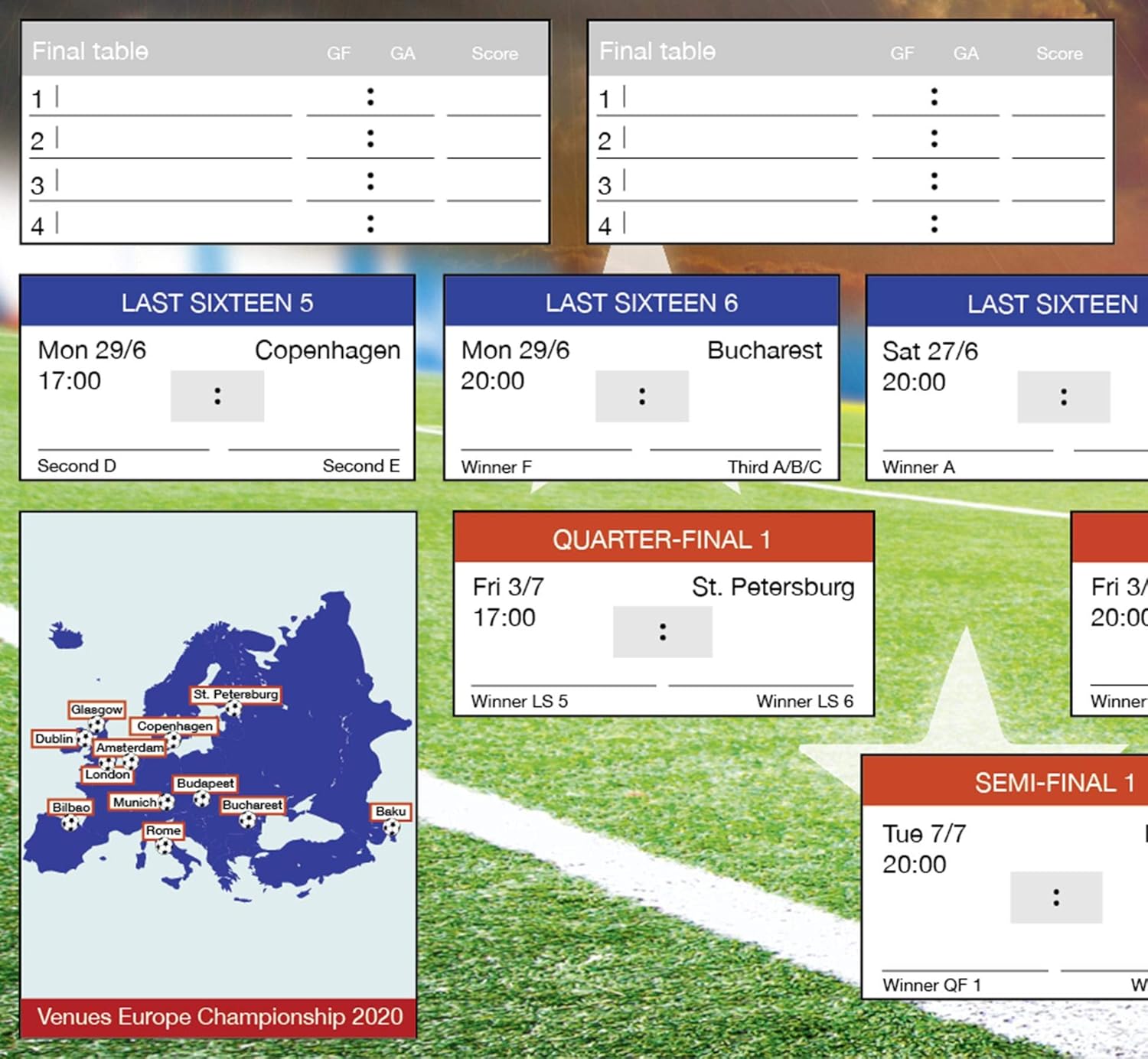Click the Glasgow venue label on the map

tap(96, 709)
